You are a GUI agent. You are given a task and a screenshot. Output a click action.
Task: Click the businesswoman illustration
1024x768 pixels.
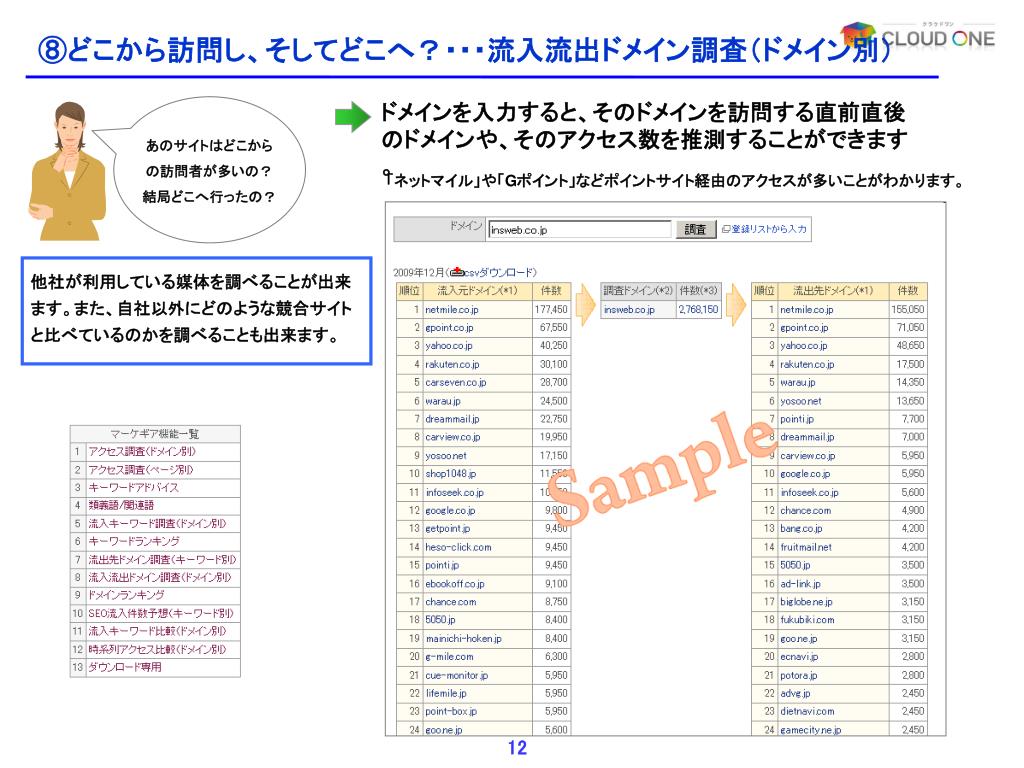(x=67, y=171)
